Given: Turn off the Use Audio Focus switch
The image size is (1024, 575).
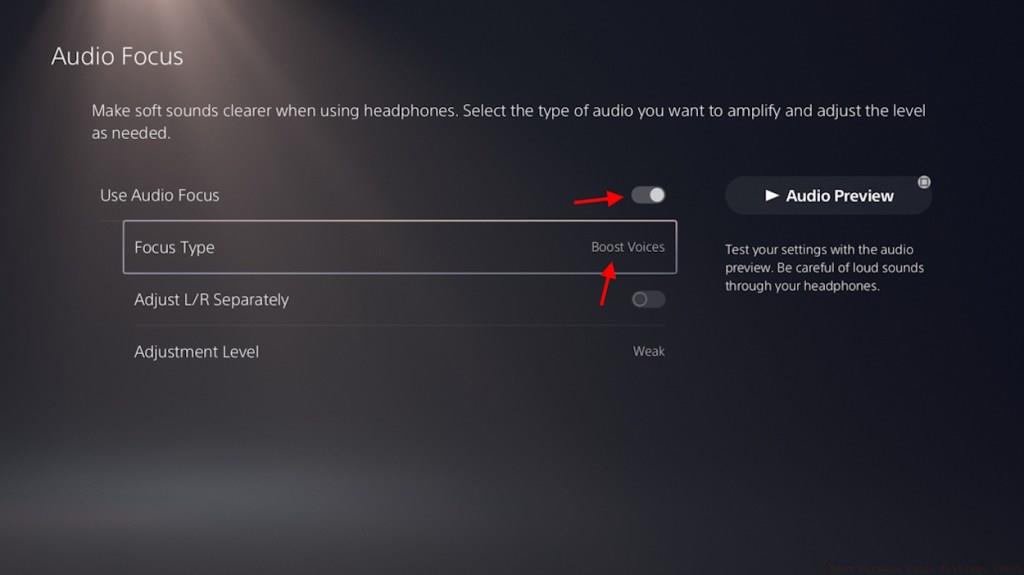Looking at the screenshot, I should tap(648, 195).
